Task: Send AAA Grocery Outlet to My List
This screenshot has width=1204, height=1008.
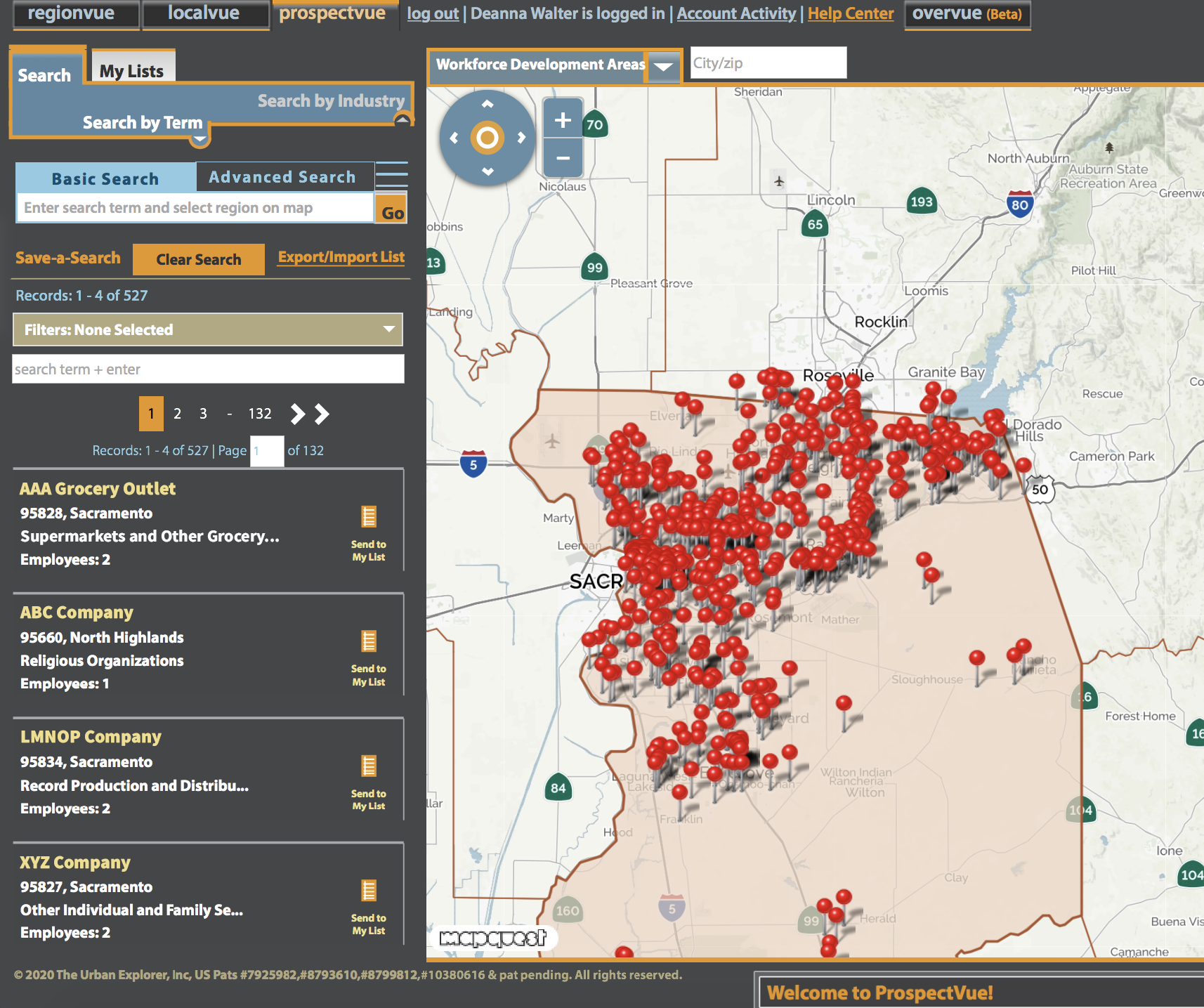Action: 369,532
